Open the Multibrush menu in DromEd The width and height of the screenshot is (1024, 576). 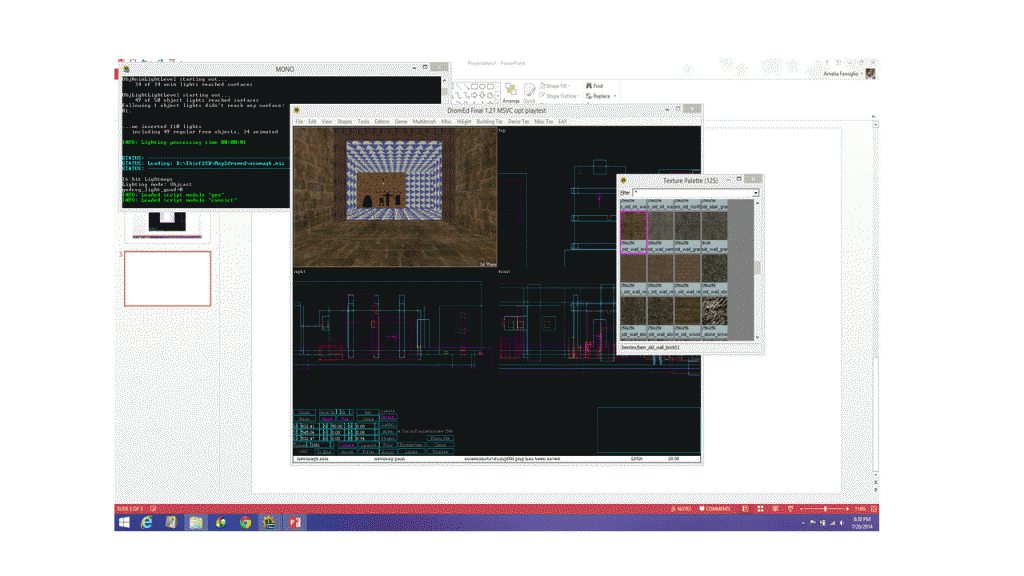pyautogui.click(x=424, y=121)
